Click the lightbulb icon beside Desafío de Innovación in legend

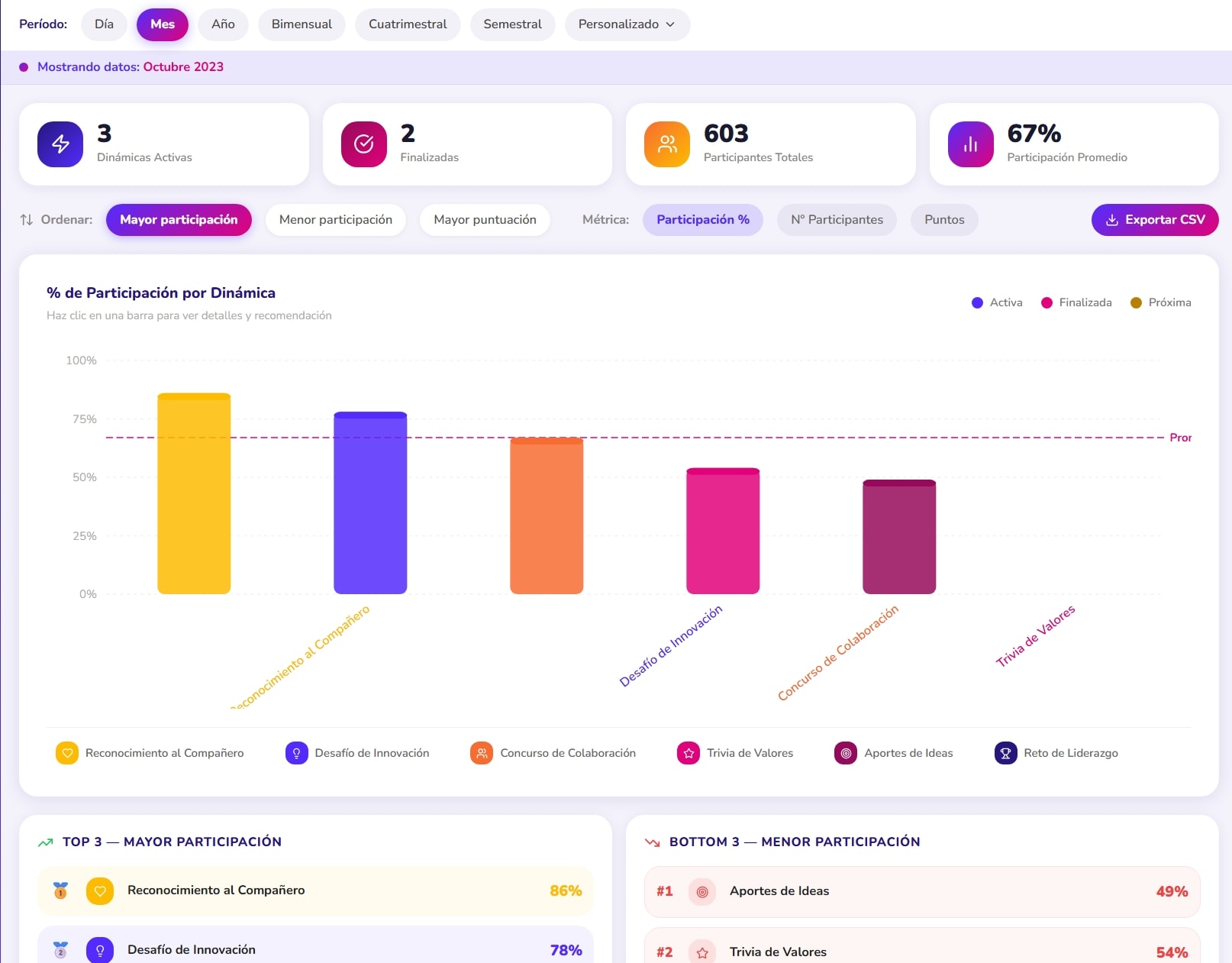point(296,753)
